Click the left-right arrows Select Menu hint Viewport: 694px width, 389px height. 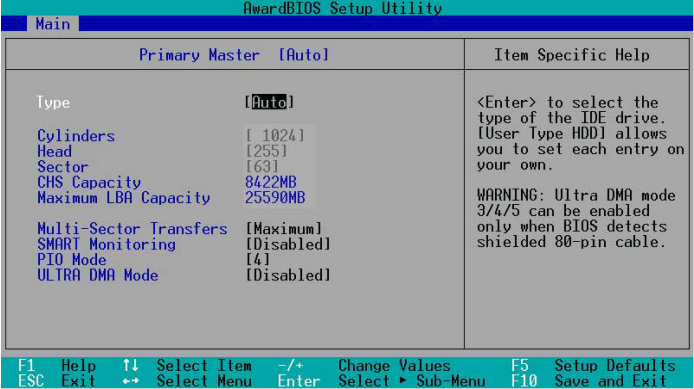(x=187, y=381)
